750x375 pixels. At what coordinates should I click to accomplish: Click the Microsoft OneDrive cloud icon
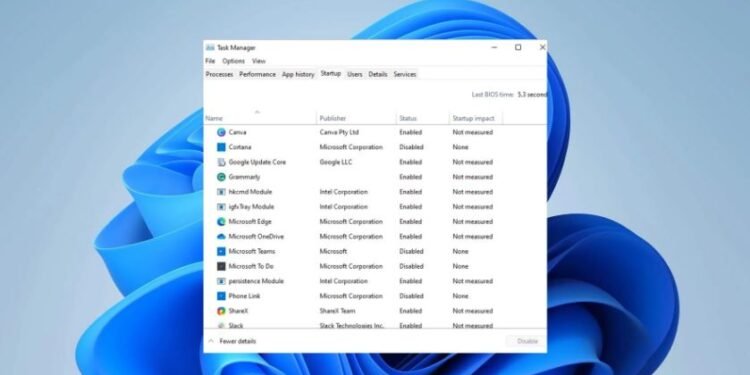tap(221, 236)
